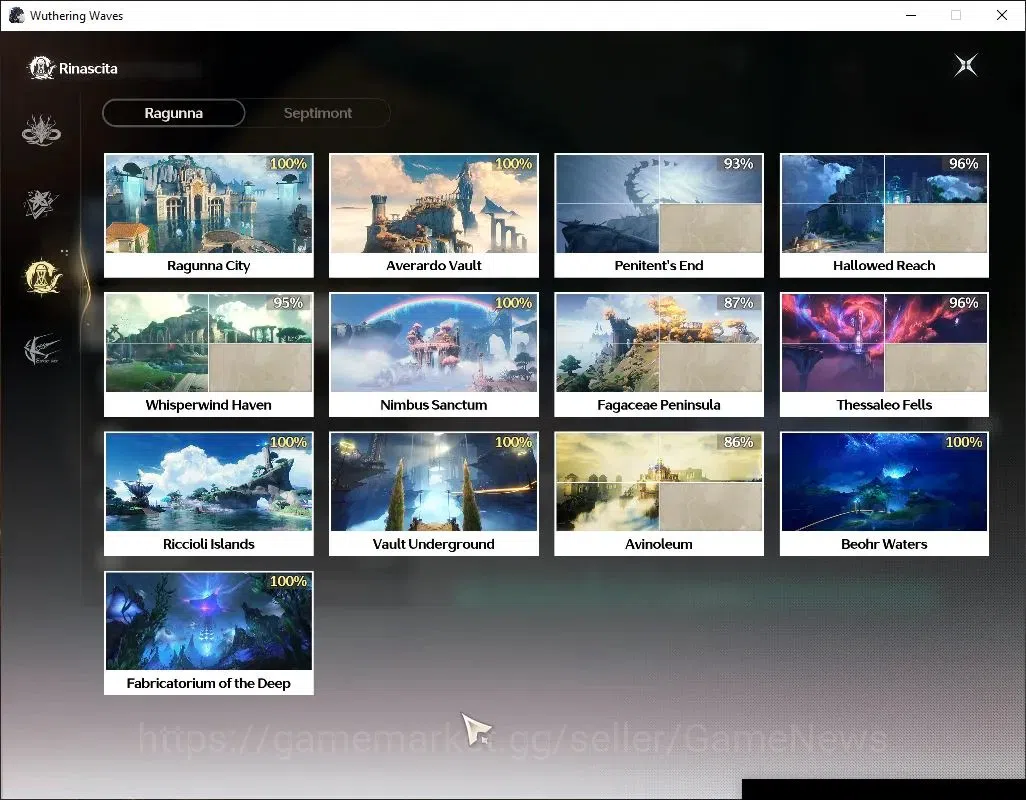Click the Rinascita emblem icon in header

point(41,68)
